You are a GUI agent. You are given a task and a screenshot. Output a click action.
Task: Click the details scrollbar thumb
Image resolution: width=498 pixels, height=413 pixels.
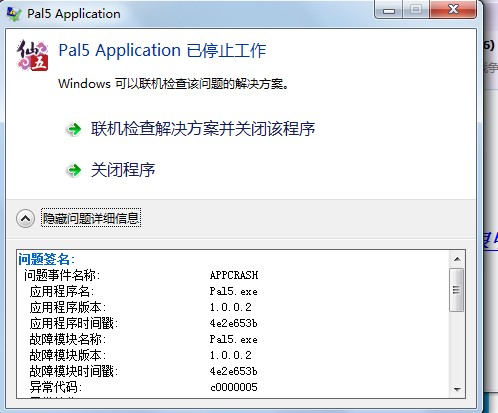(456, 290)
